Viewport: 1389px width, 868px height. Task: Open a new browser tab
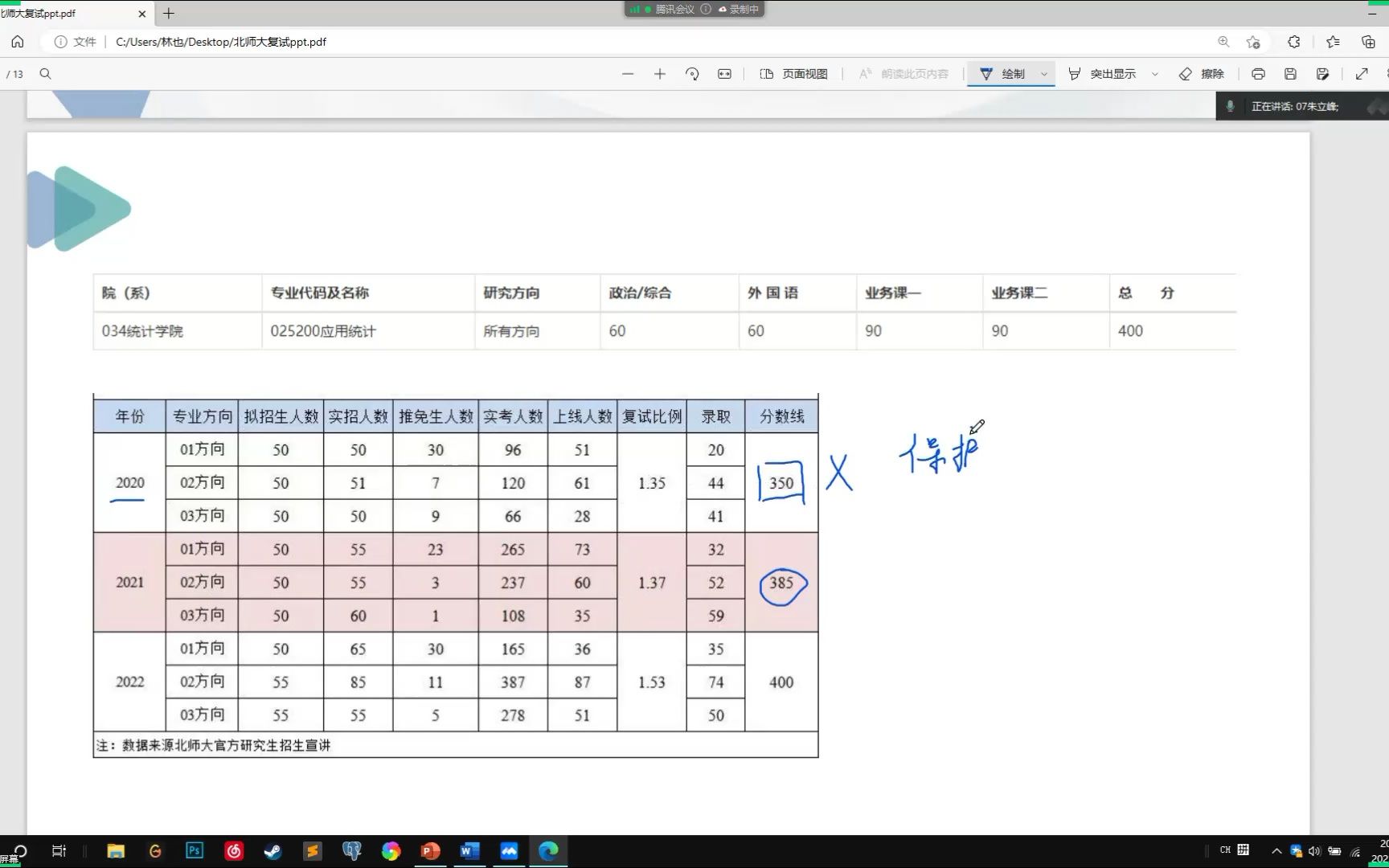tap(168, 14)
